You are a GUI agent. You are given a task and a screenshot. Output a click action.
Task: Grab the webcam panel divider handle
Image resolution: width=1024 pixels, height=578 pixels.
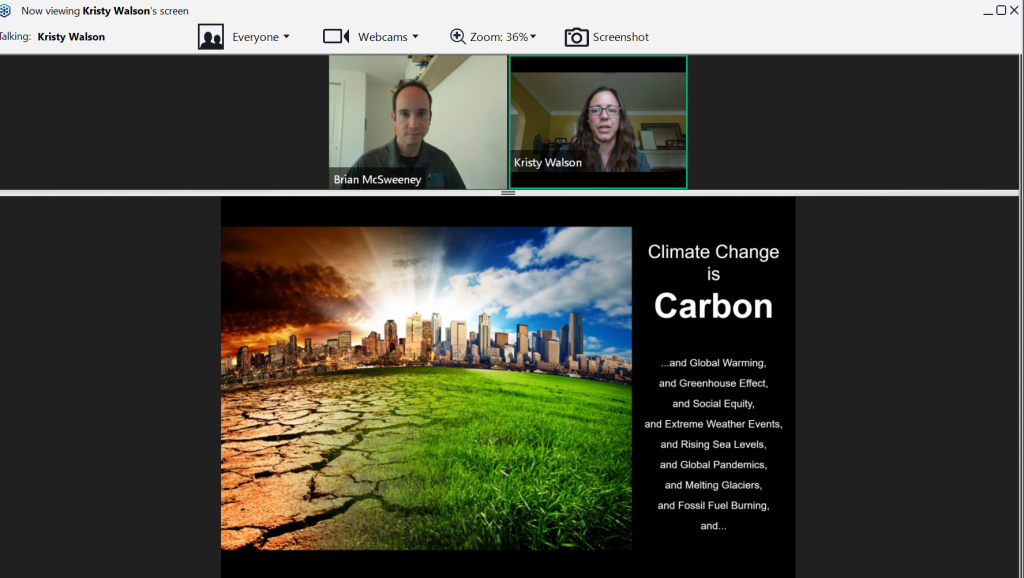pos(508,193)
